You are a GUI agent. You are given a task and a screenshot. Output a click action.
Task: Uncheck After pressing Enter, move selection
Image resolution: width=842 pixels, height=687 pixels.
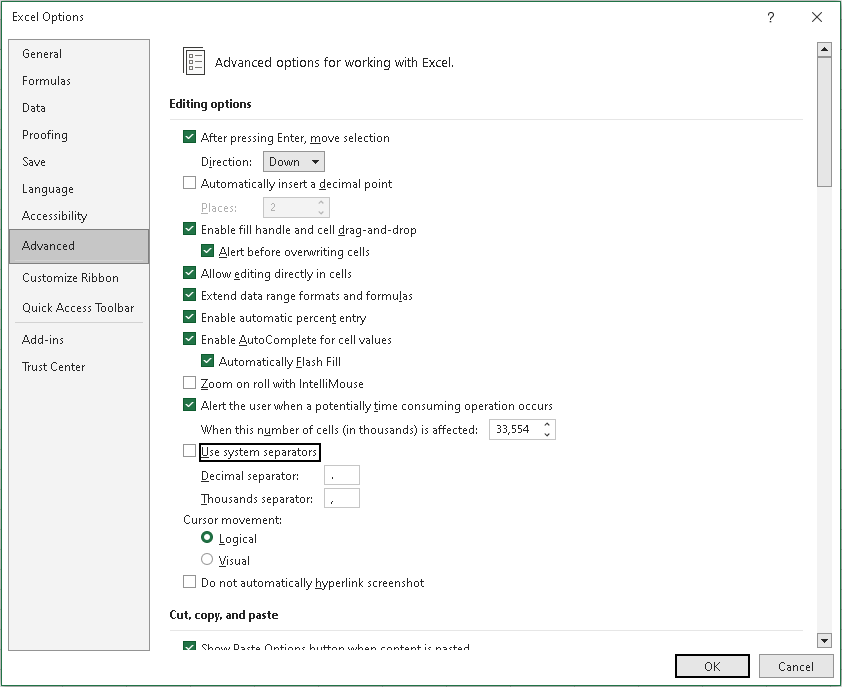pos(190,137)
